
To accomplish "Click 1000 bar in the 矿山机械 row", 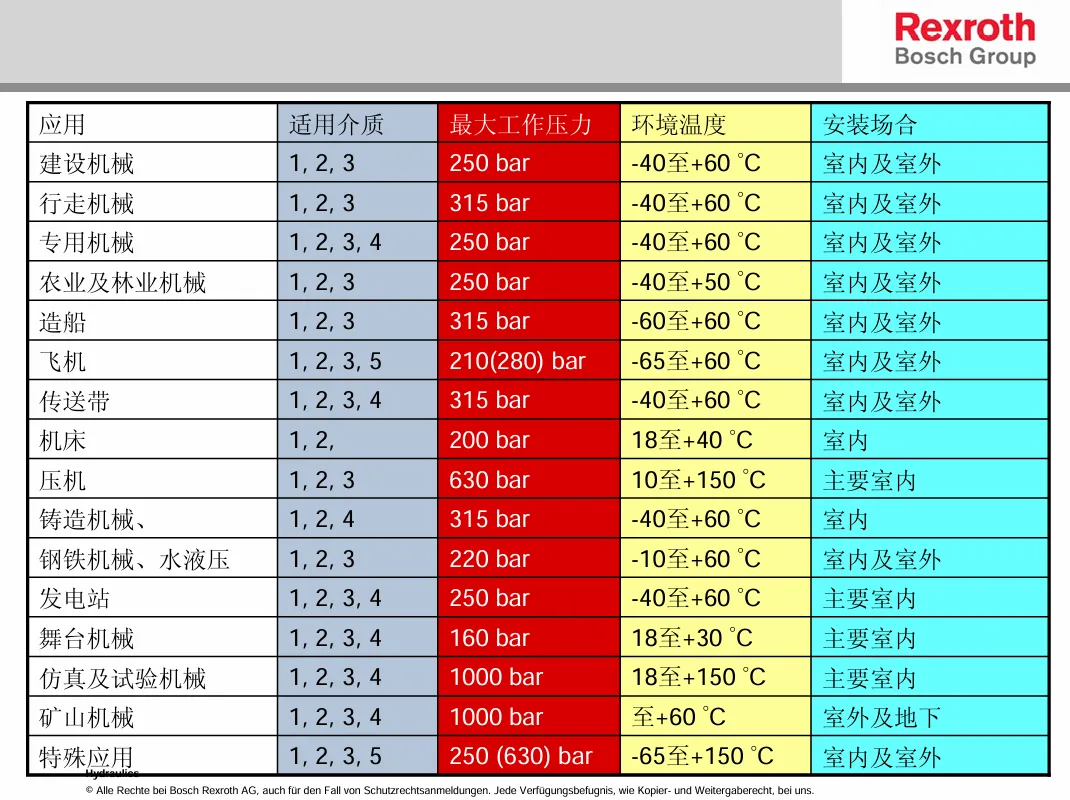I will (x=496, y=717).
